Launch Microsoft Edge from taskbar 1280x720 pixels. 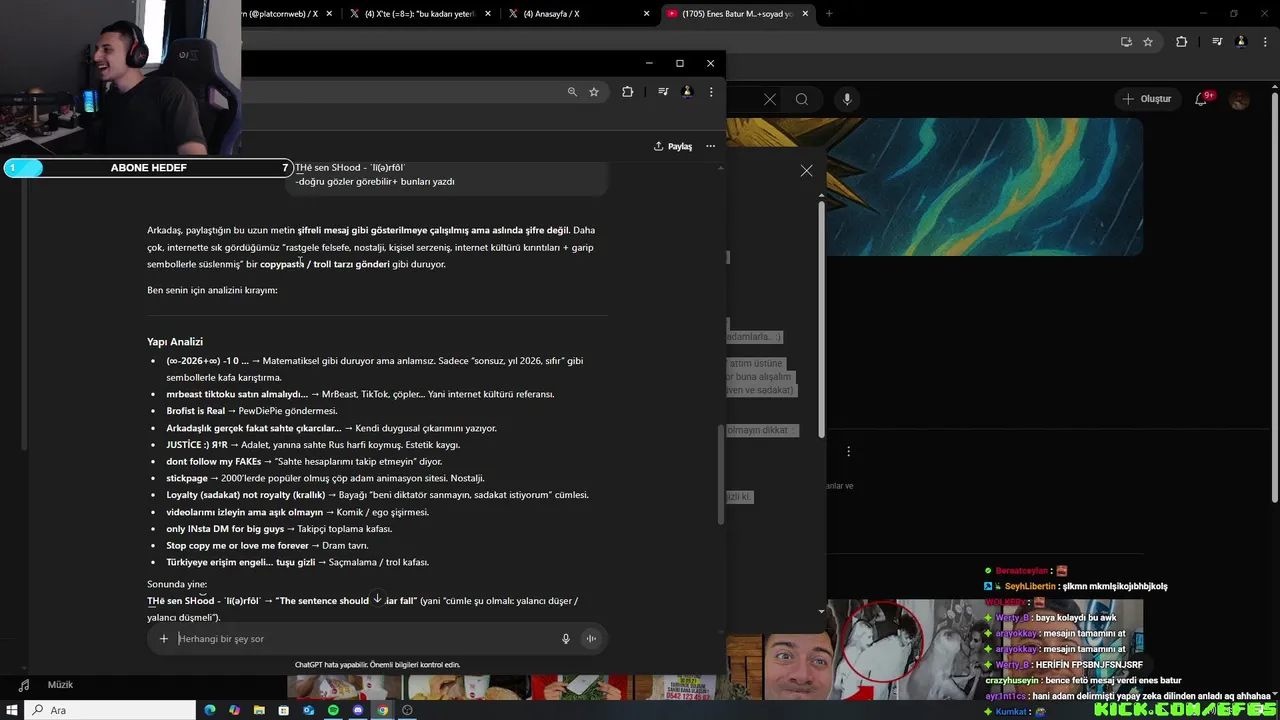click(210, 710)
